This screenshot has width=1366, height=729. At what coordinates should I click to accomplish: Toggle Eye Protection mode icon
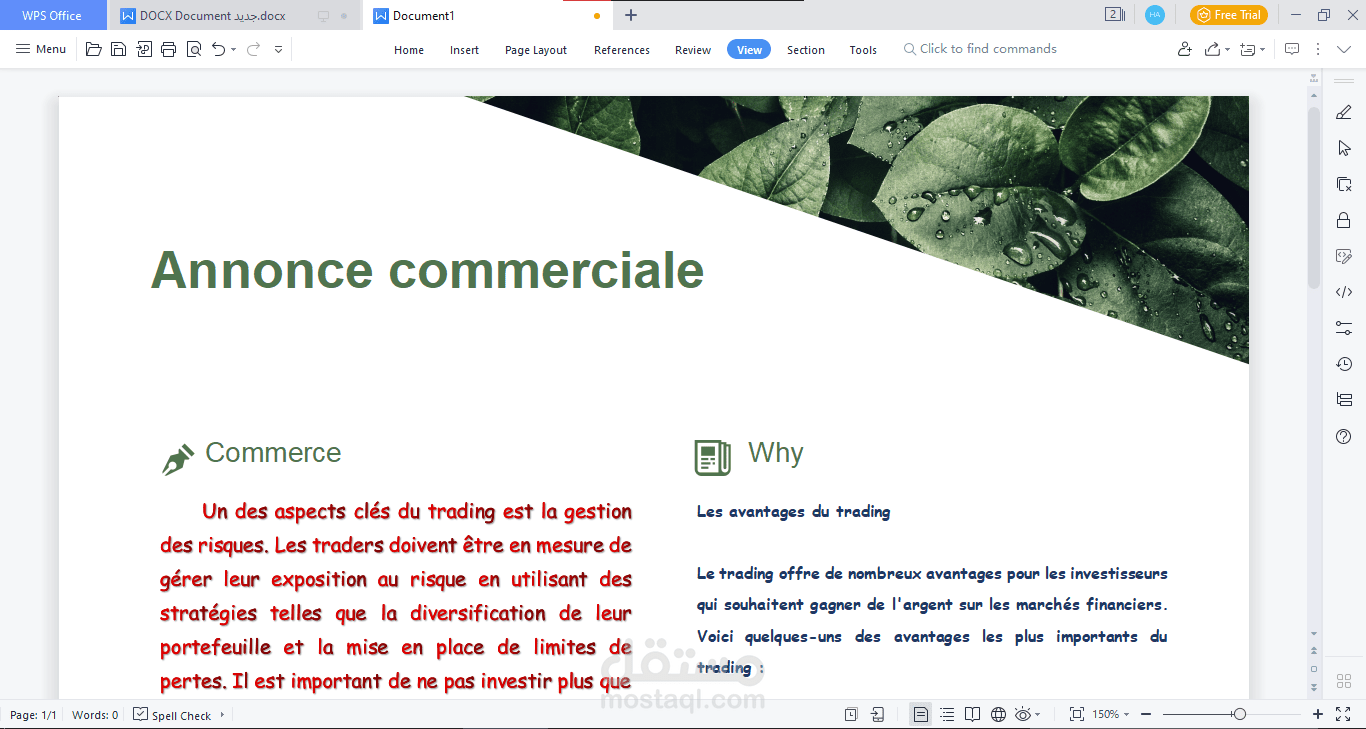click(1023, 714)
